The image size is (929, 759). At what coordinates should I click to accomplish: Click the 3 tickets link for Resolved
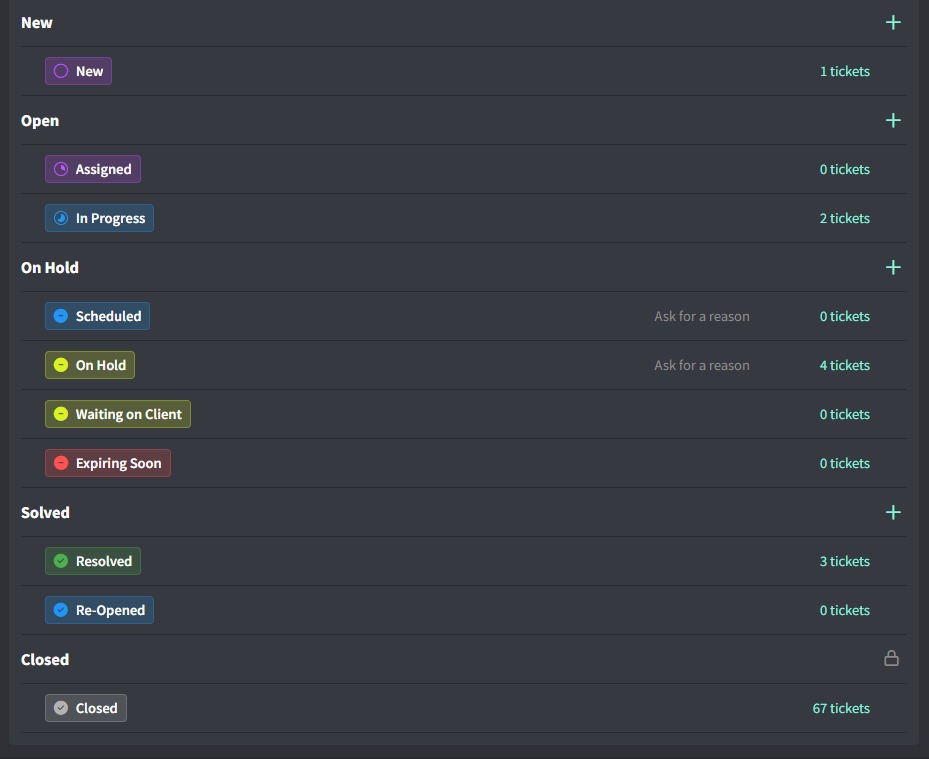[844, 561]
